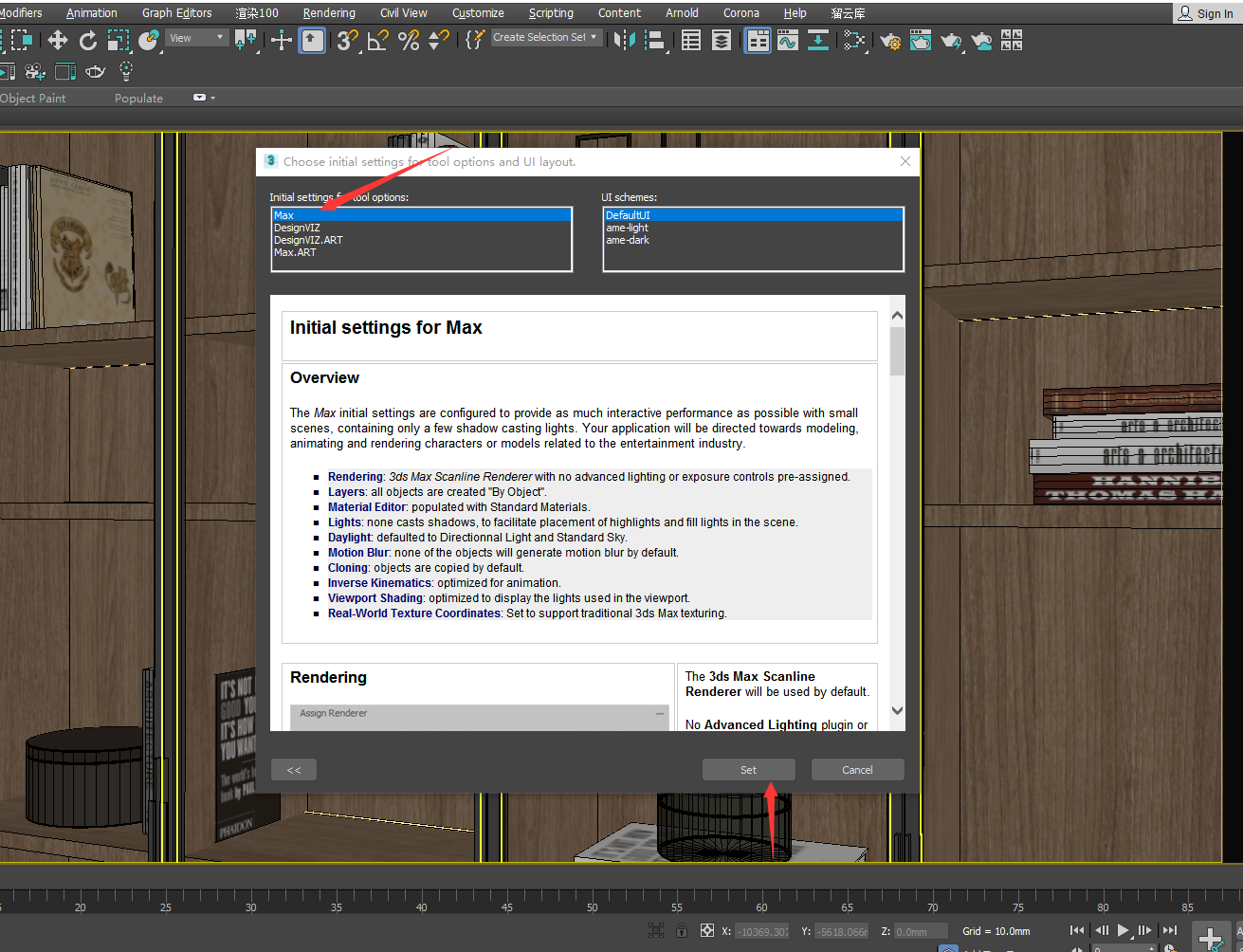The image size is (1243, 952).
Task: Toggle Angle Snap
Action: (378, 40)
